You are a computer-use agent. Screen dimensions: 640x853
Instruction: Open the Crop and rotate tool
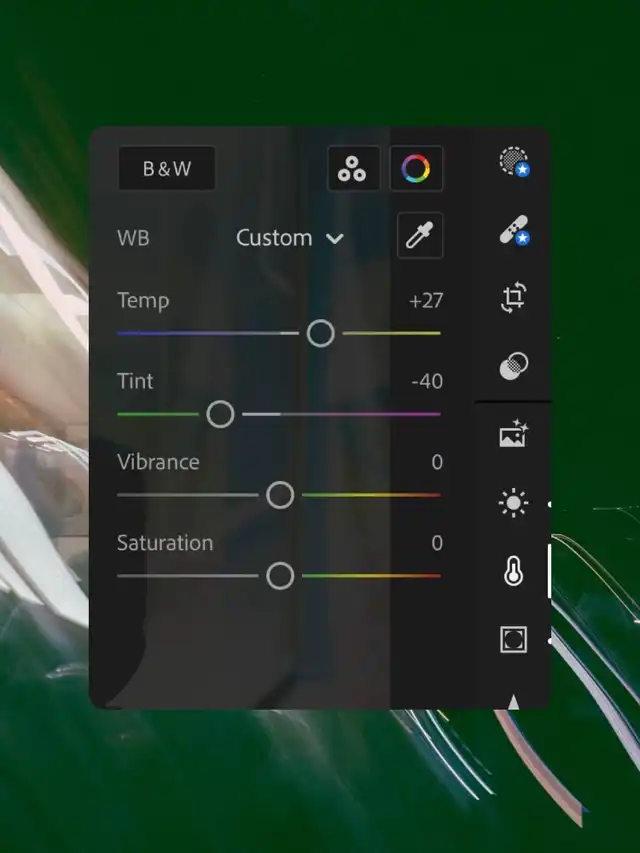(x=514, y=298)
